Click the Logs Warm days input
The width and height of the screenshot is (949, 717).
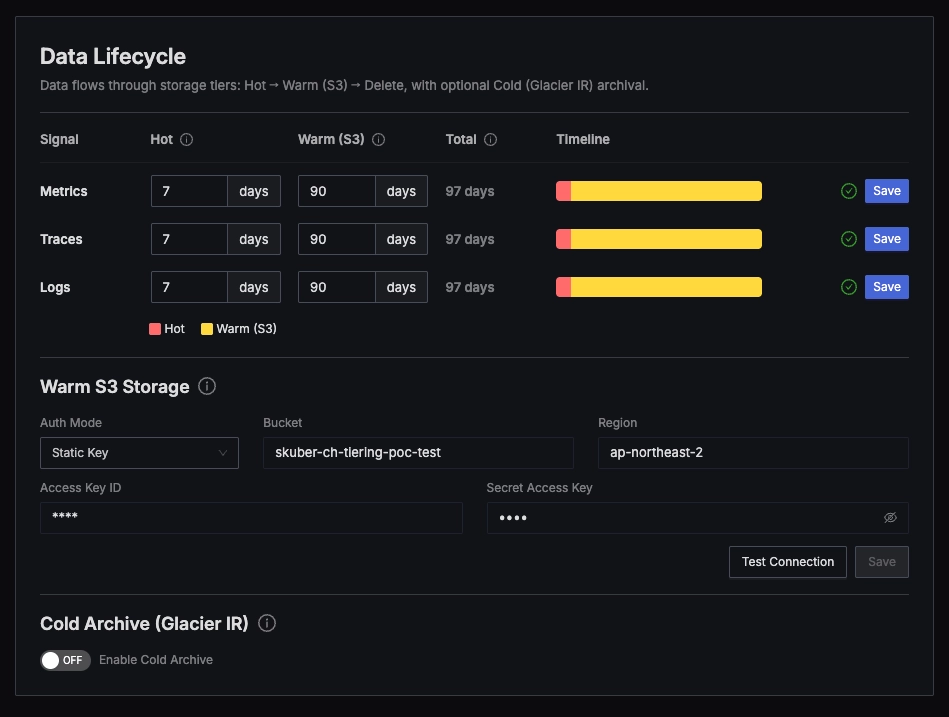click(337, 287)
